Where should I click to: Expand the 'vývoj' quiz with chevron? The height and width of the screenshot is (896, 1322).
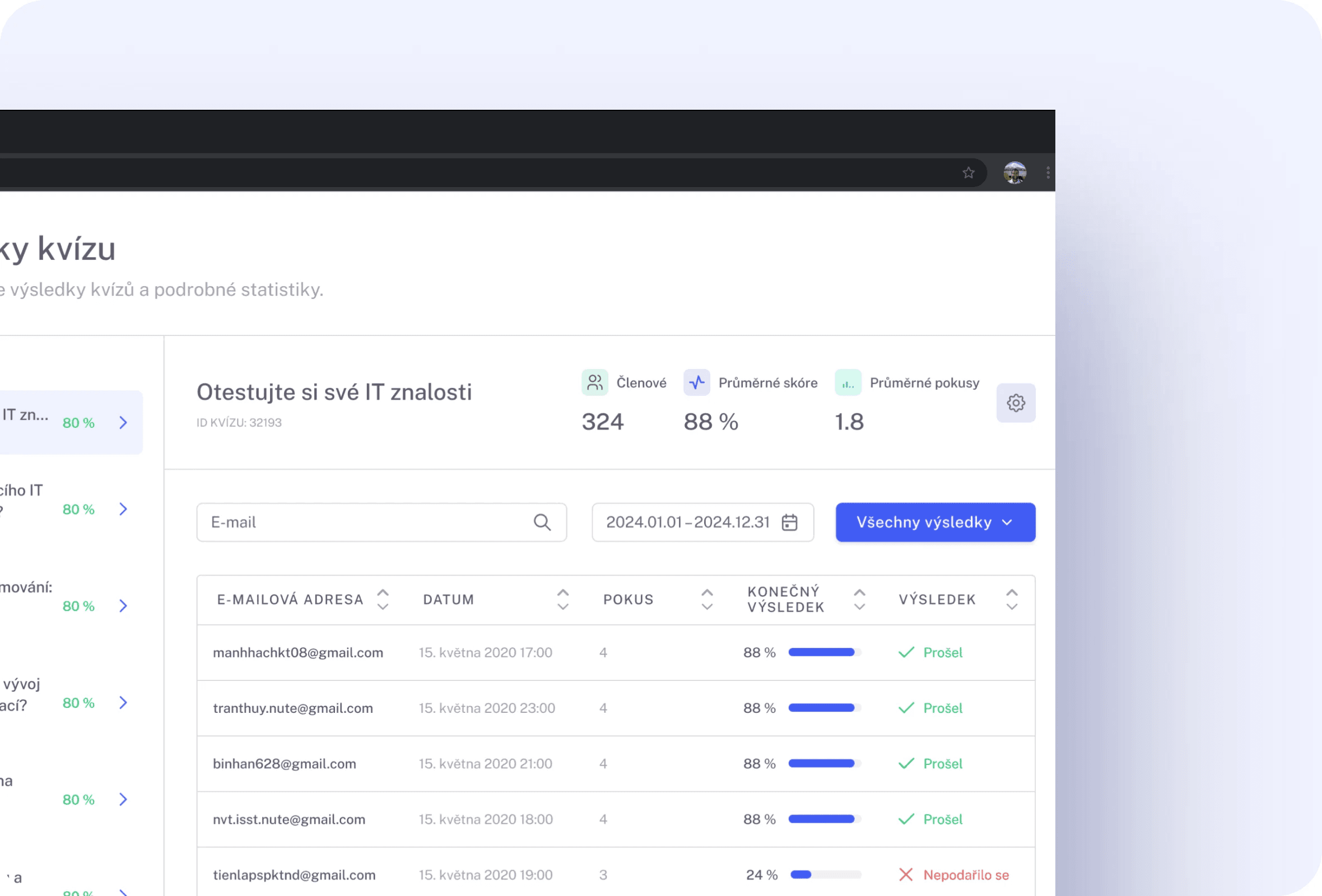(123, 702)
